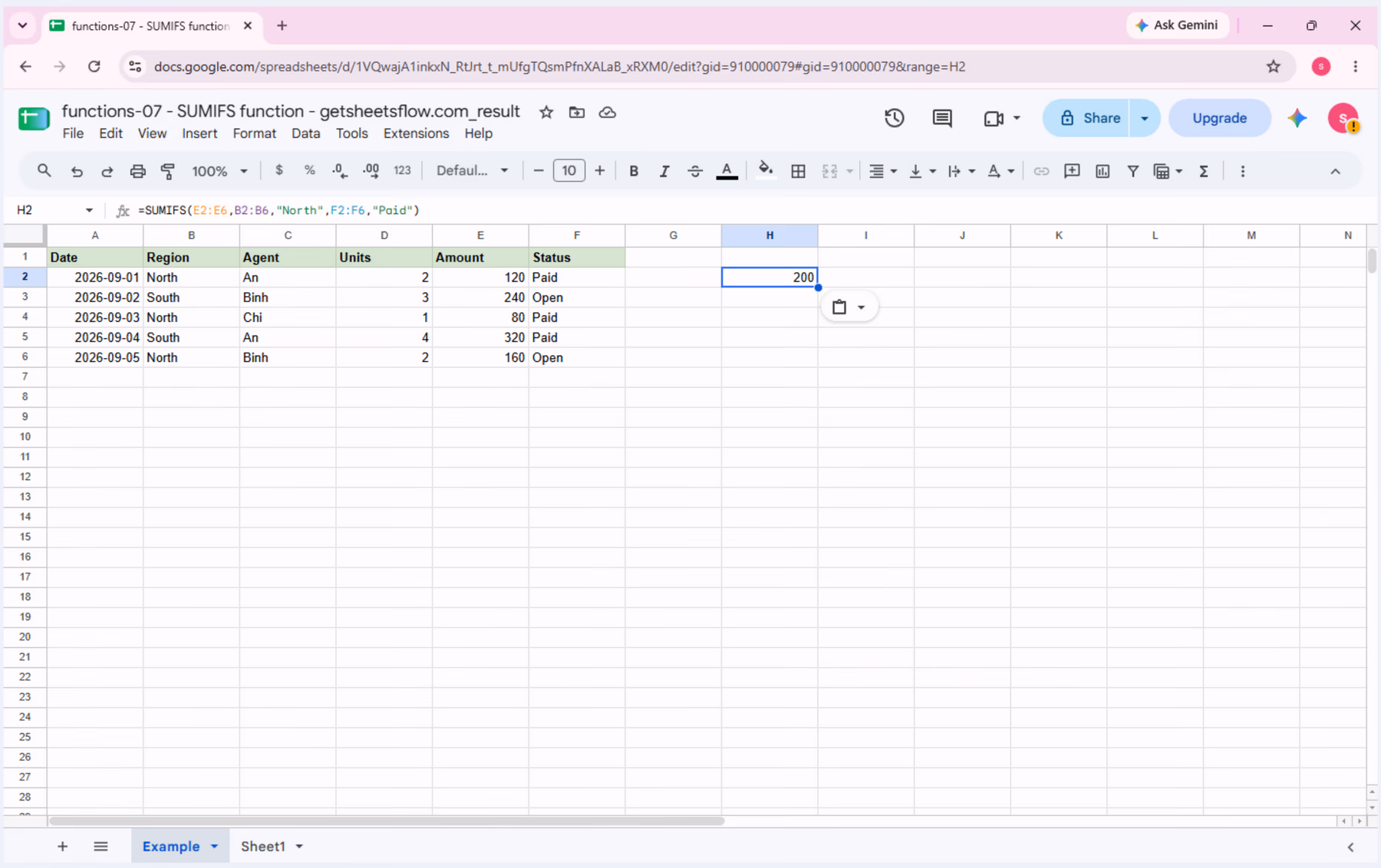This screenshot has width=1381, height=868.
Task: Open the Name box dropdown arrow
Action: (89, 210)
